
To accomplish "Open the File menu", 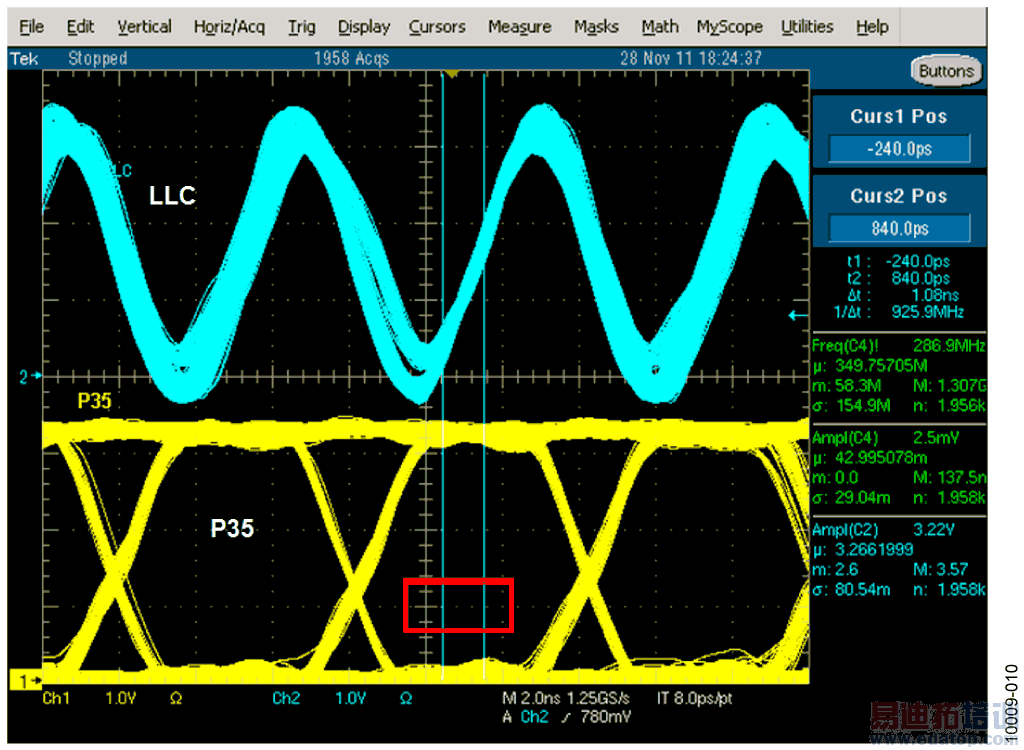I will (31, 27).
